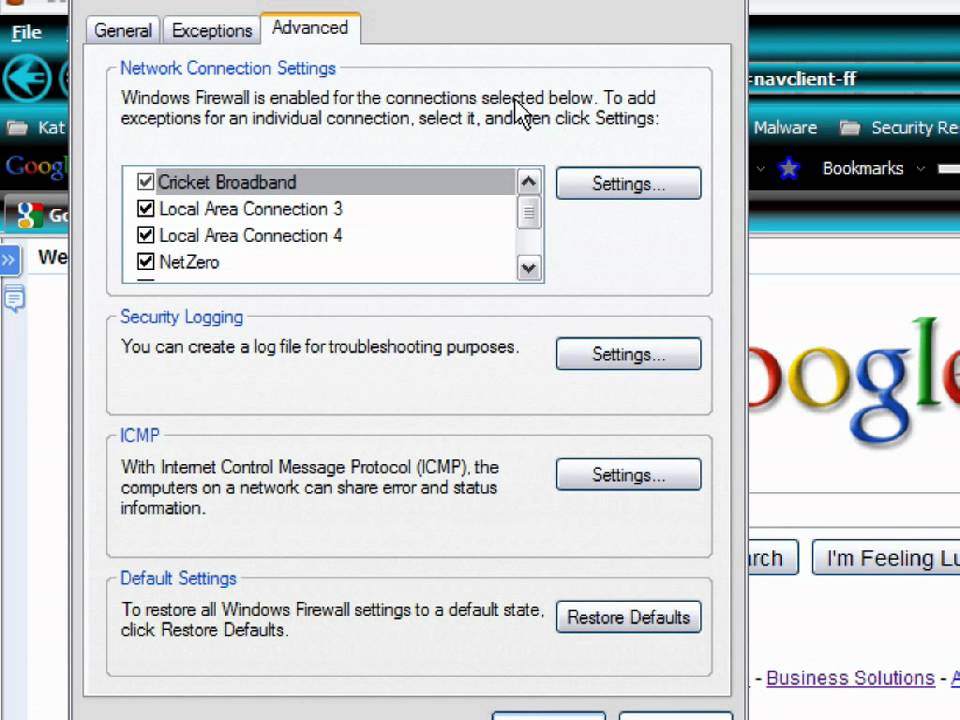Open the Exceptions tab
The width and height of the screenshot is (960, 720).
coord(212,30)
